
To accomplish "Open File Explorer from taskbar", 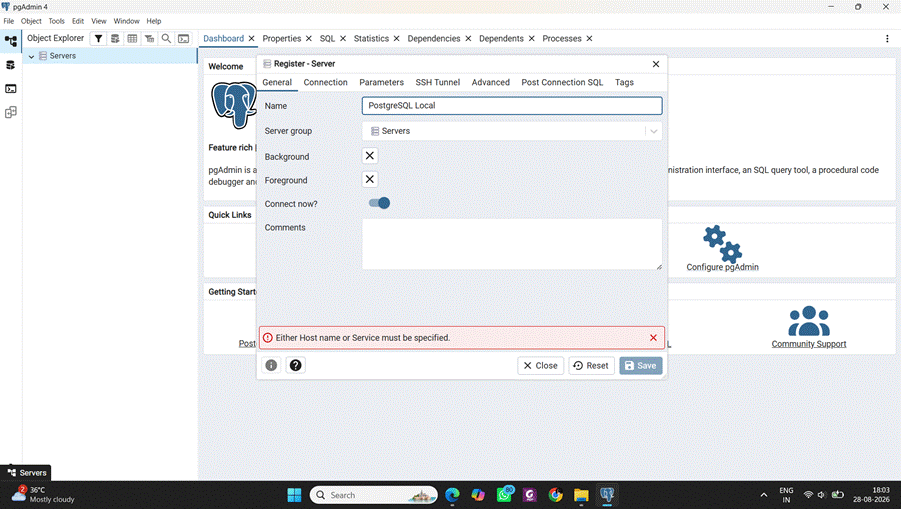I will 581,495.
